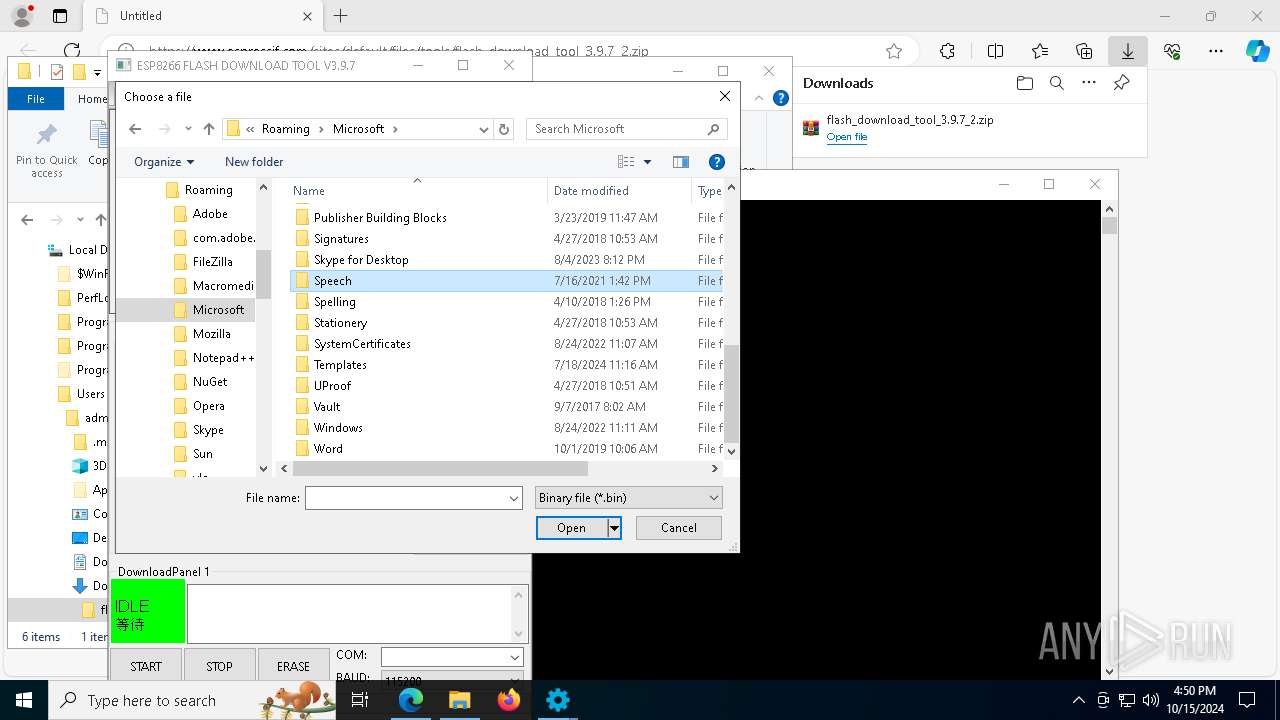
Task: Open Skype folder in tree
Action: pyautogui.click(x=208, y=430)
